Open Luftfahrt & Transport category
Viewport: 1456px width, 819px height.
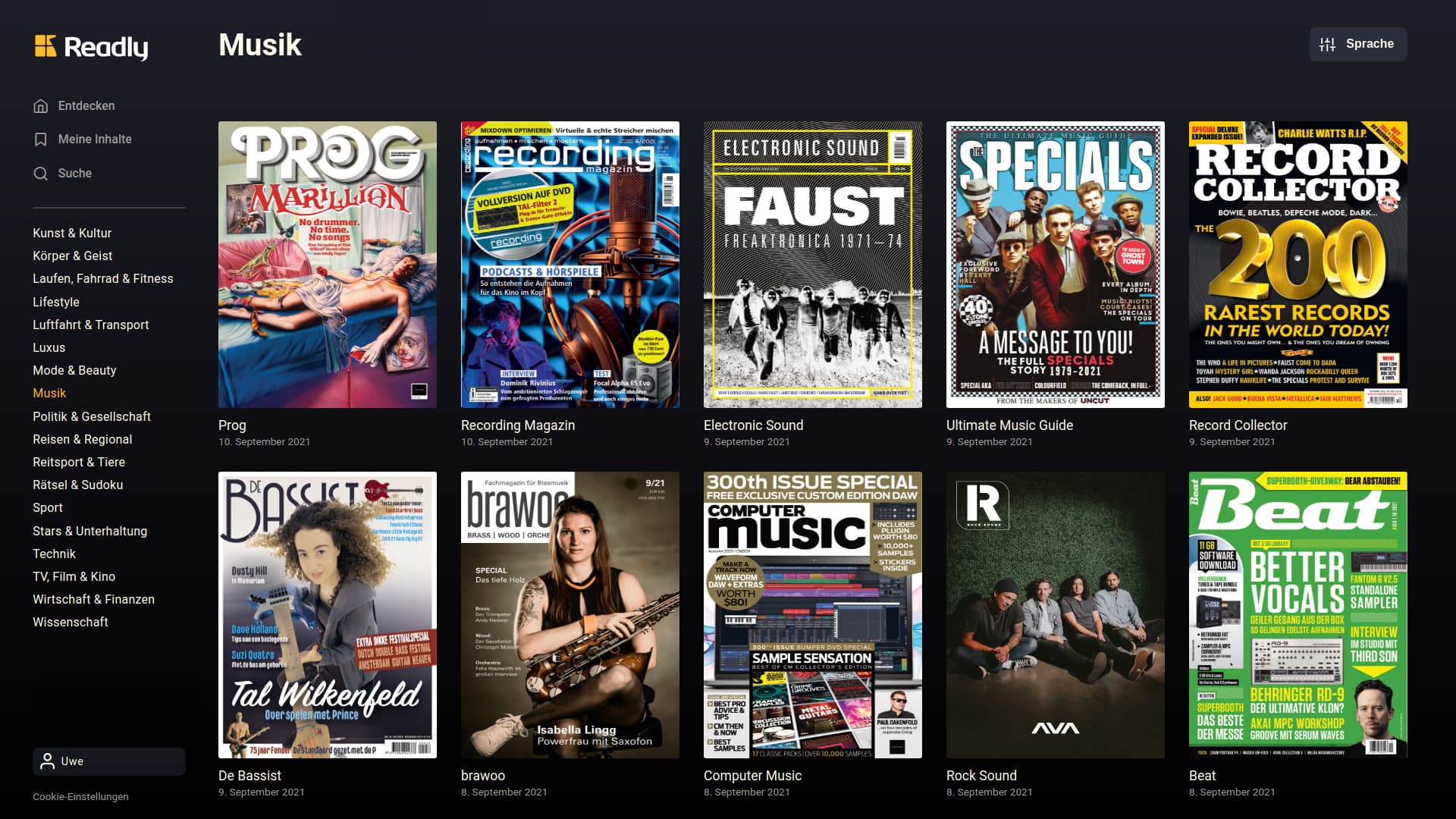(x=91, y=325)
